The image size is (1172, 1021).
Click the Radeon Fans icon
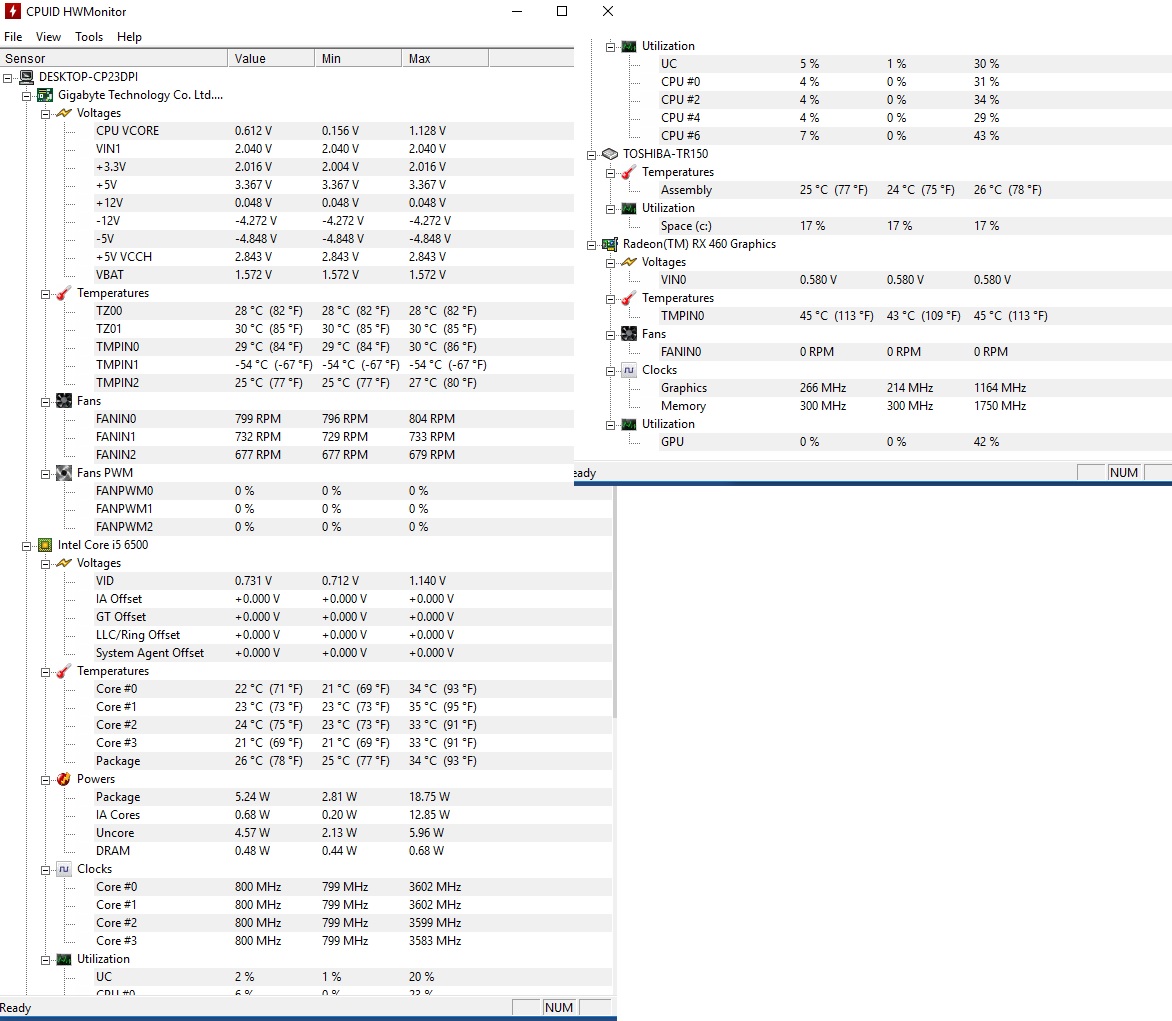pyautogui.click(x=629, y=334)
